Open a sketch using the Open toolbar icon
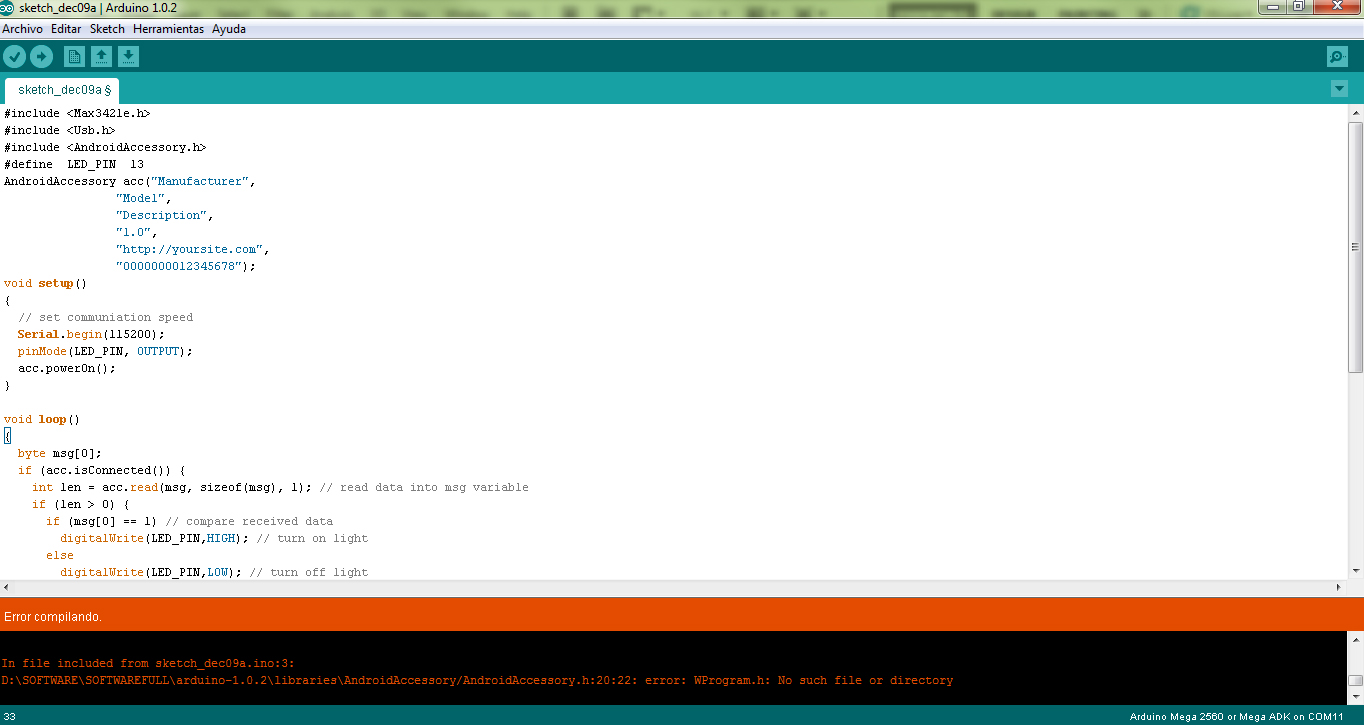 point(101,56)
